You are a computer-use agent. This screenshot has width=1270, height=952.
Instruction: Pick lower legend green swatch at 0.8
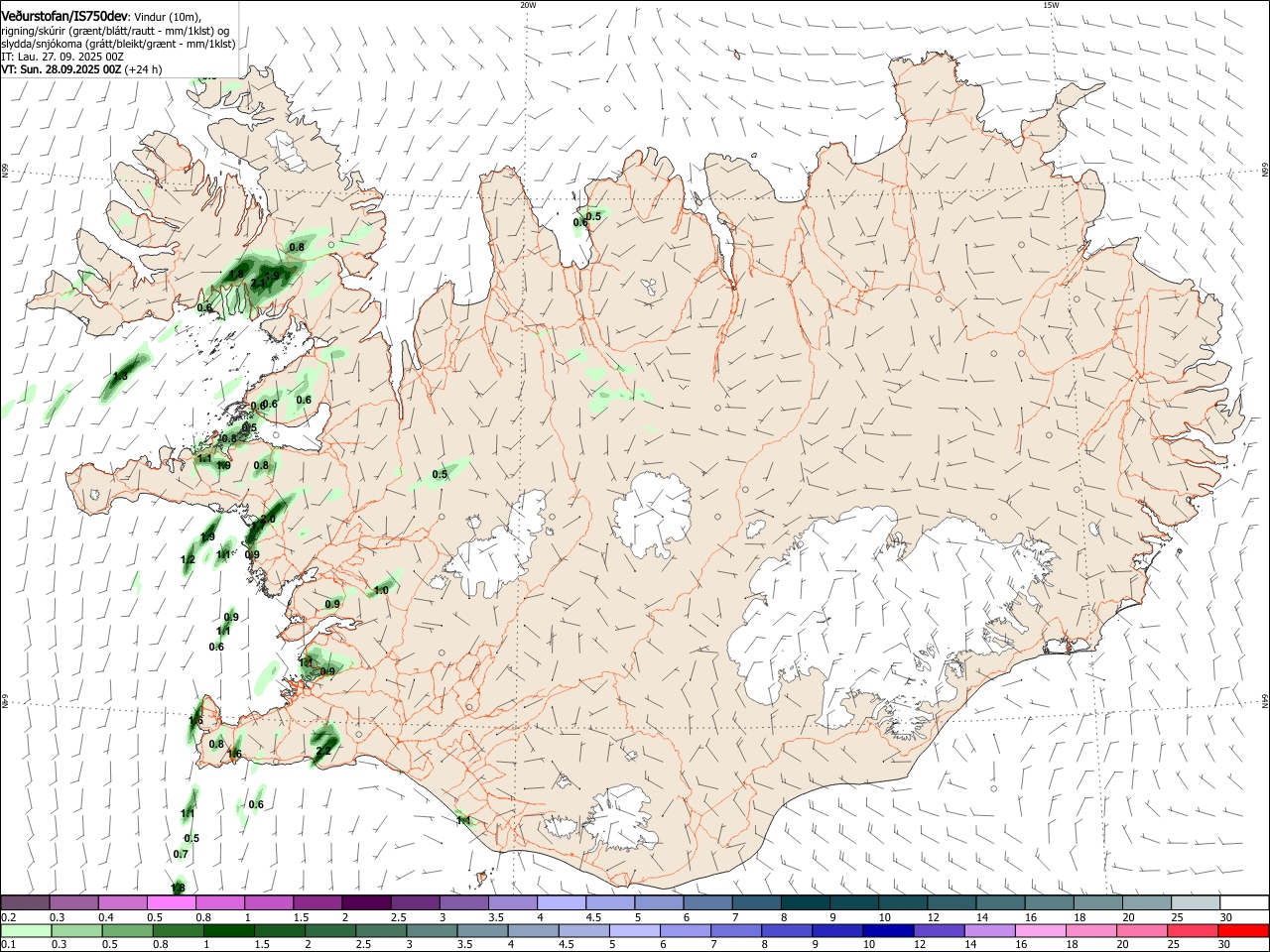178,930
